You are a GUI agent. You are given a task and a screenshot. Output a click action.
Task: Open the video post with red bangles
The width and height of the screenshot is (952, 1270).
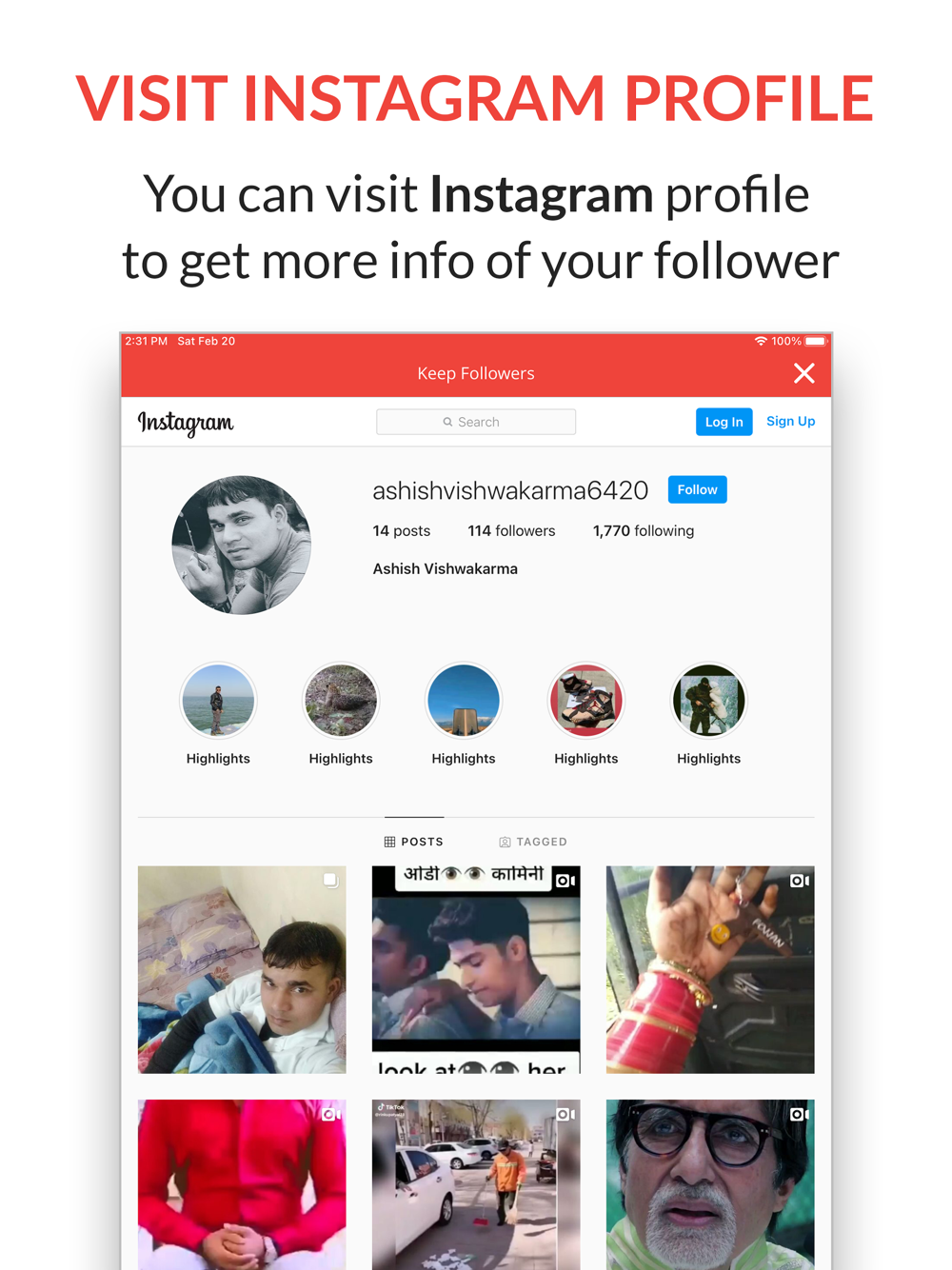point(710,969)
